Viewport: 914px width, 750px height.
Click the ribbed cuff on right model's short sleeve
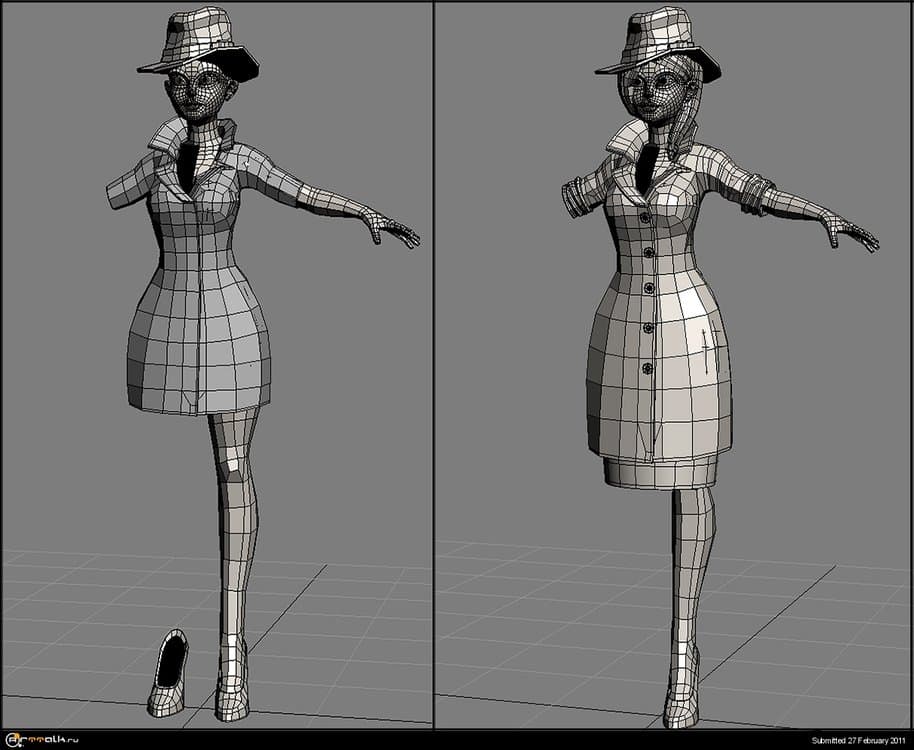(x=578, y=196)
